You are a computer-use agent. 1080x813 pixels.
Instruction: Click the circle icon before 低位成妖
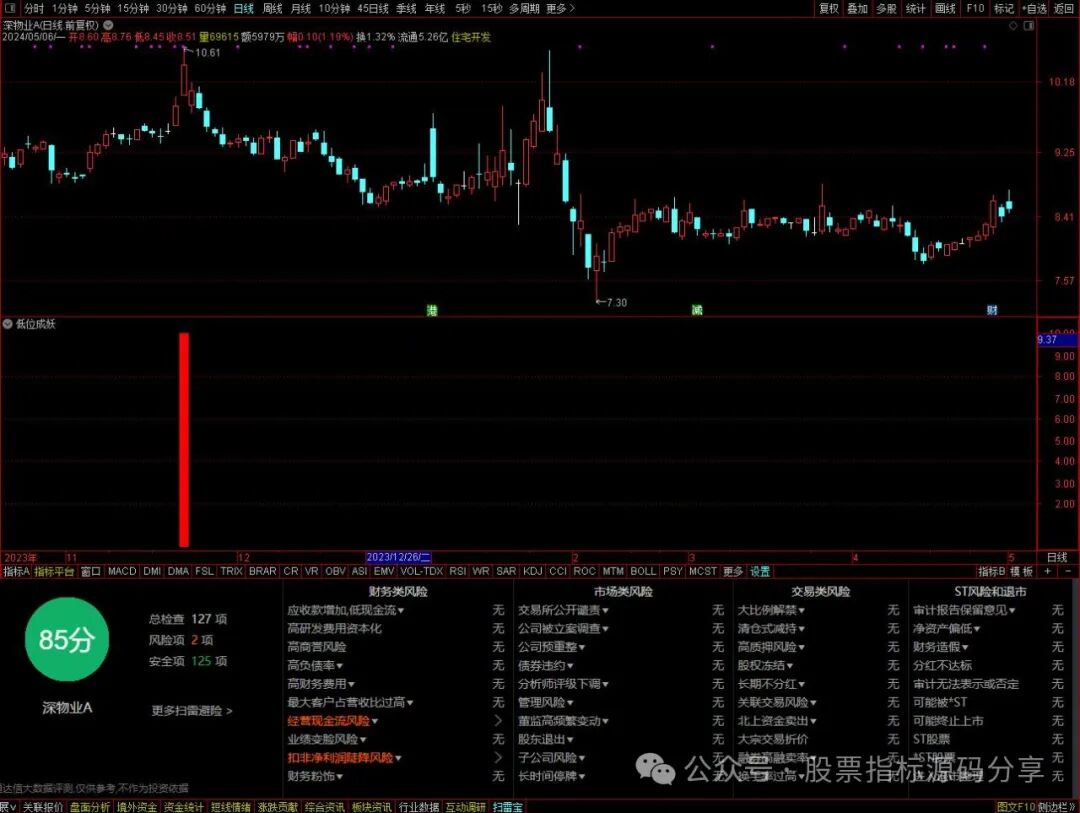[8, 324]
